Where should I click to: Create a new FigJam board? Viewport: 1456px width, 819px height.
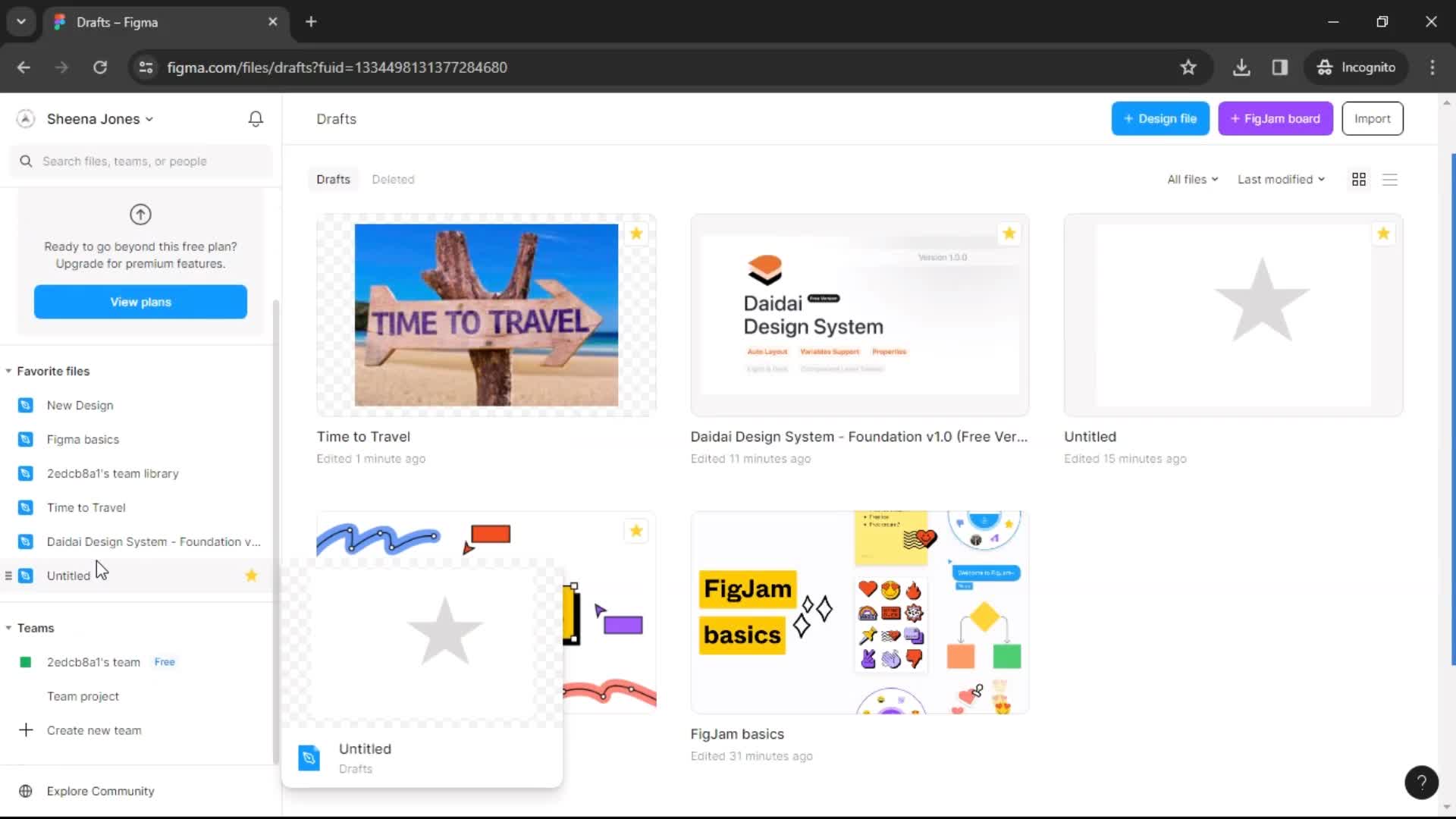[x=1276, y=119]
